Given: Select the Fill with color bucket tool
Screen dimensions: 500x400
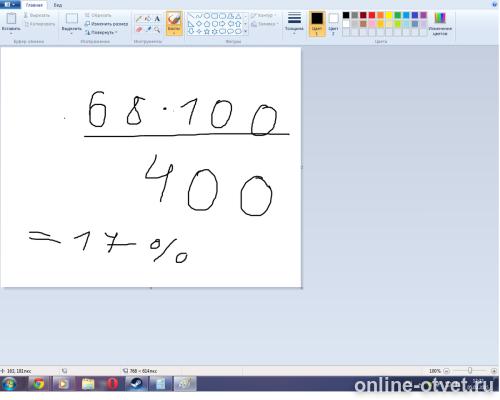Looking at the screenshot, I should click(148, 19).
